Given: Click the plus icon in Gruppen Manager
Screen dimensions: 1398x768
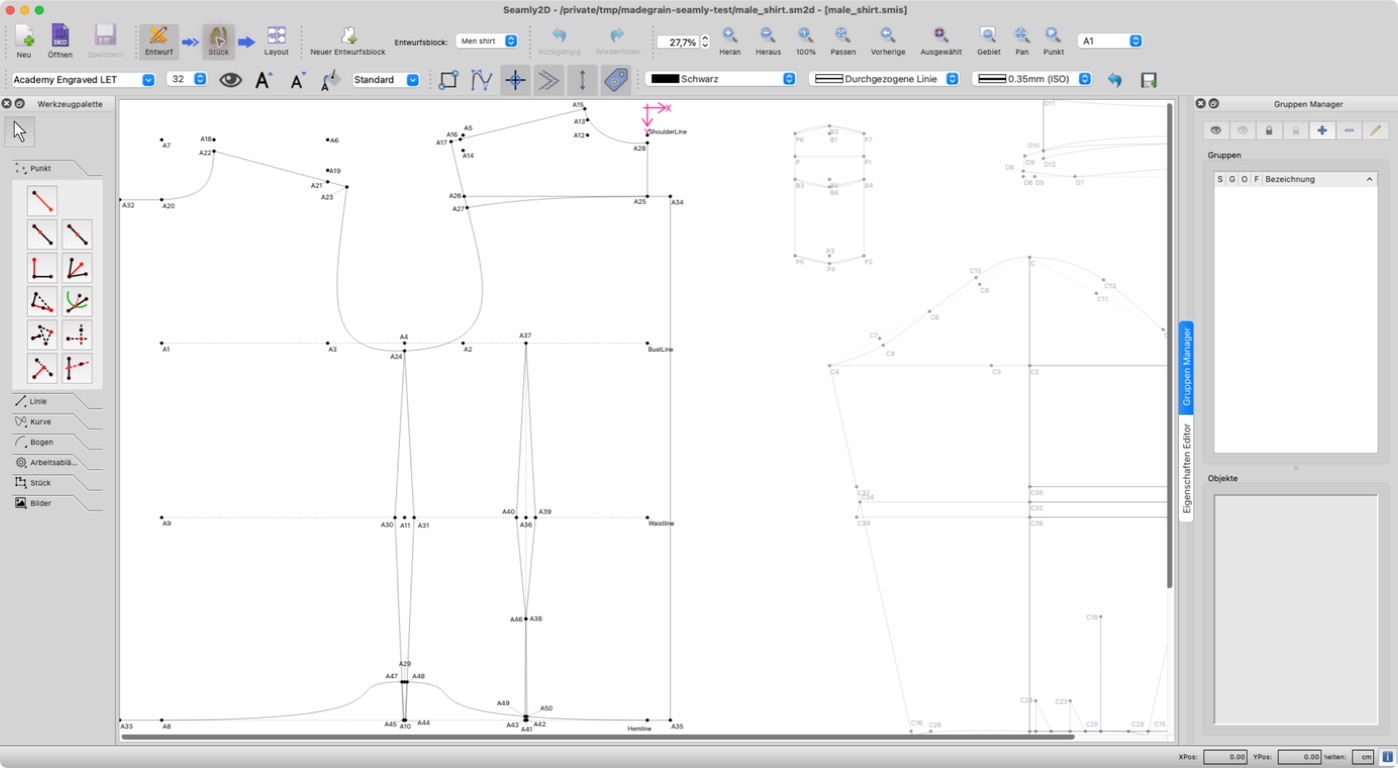Looking at the screenshot, I should click(1322, 130).
